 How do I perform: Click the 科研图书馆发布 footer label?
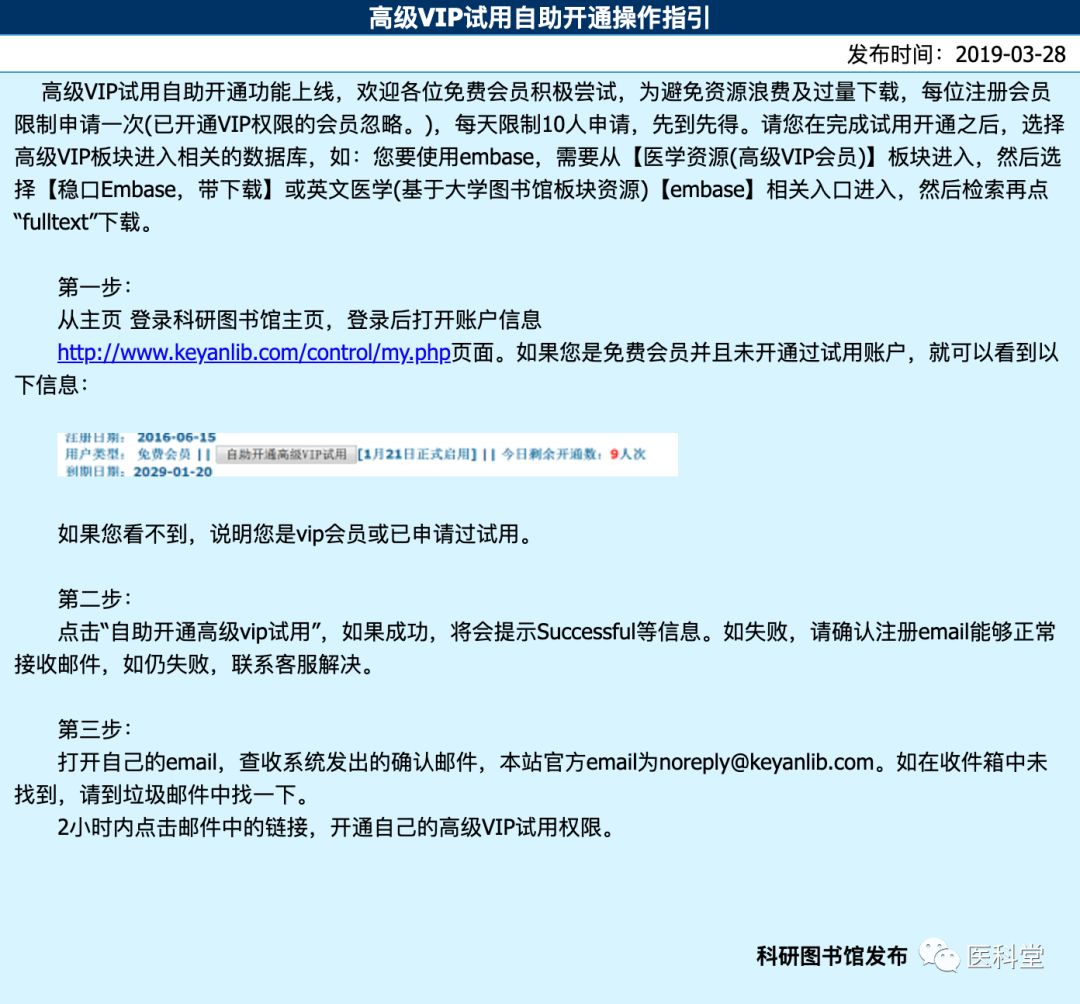click(x=828, y=955)
